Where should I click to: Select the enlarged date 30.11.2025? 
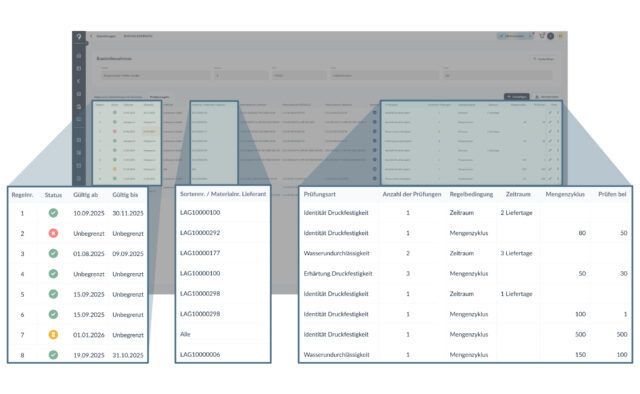point(128,213)
